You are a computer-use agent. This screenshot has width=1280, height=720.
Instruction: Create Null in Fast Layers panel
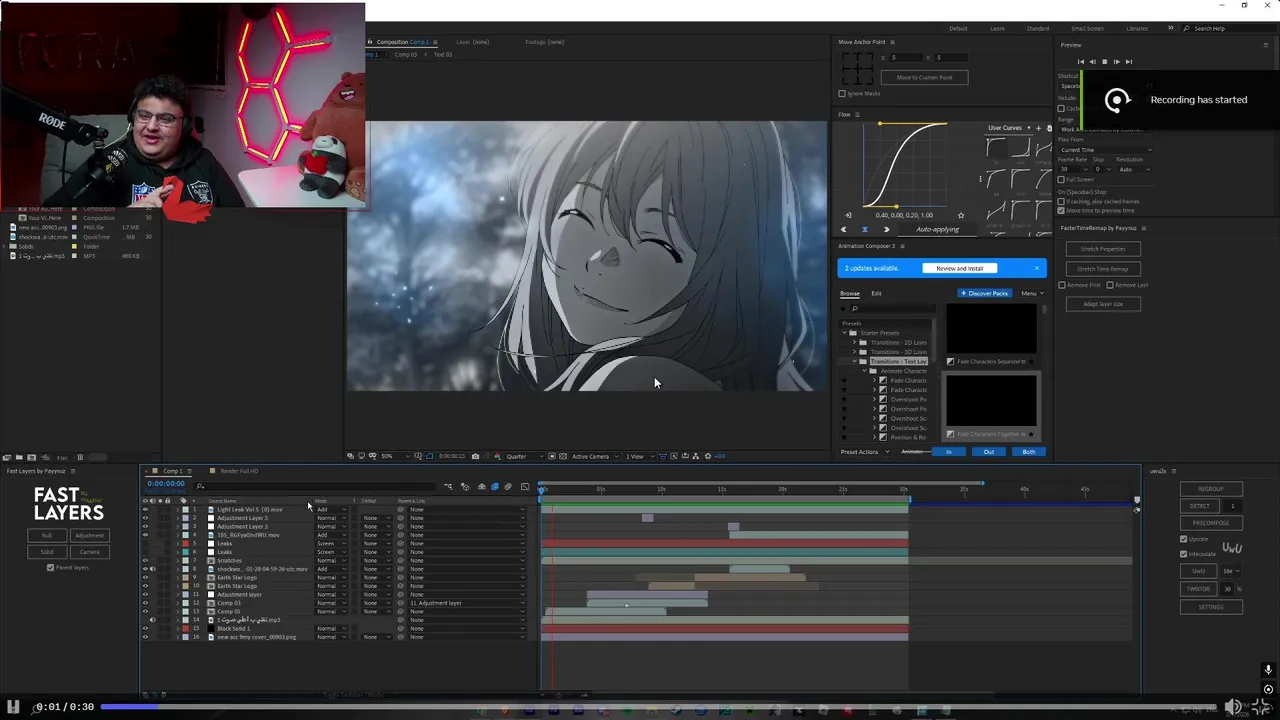(x=47, y=535)
